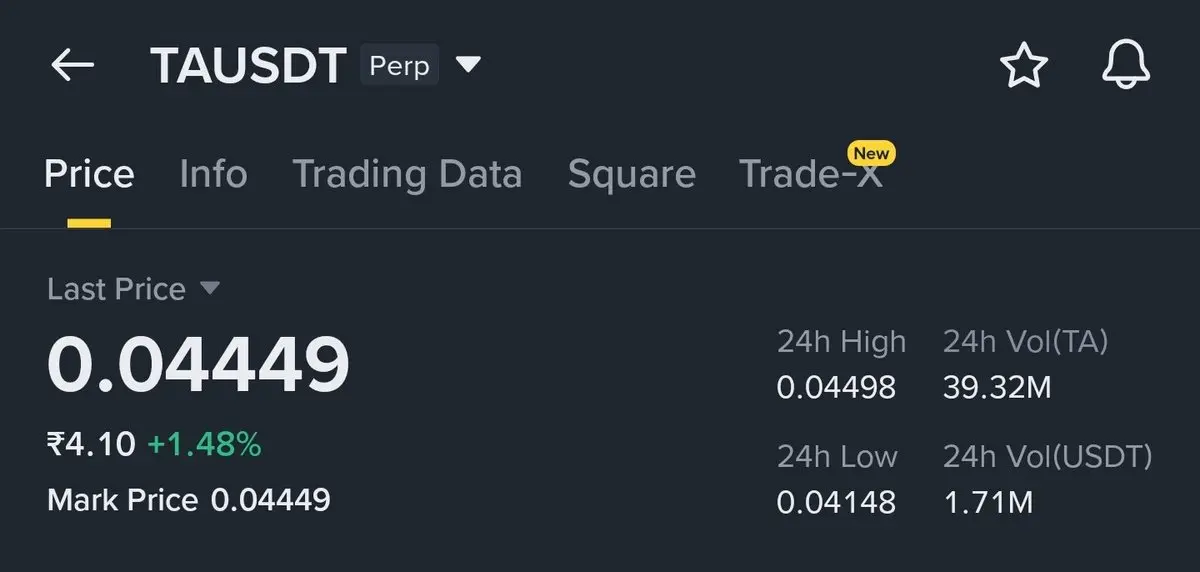Tap the large last price 0.04449
The height and width of the screenshot is (572, 1200).
198,364
